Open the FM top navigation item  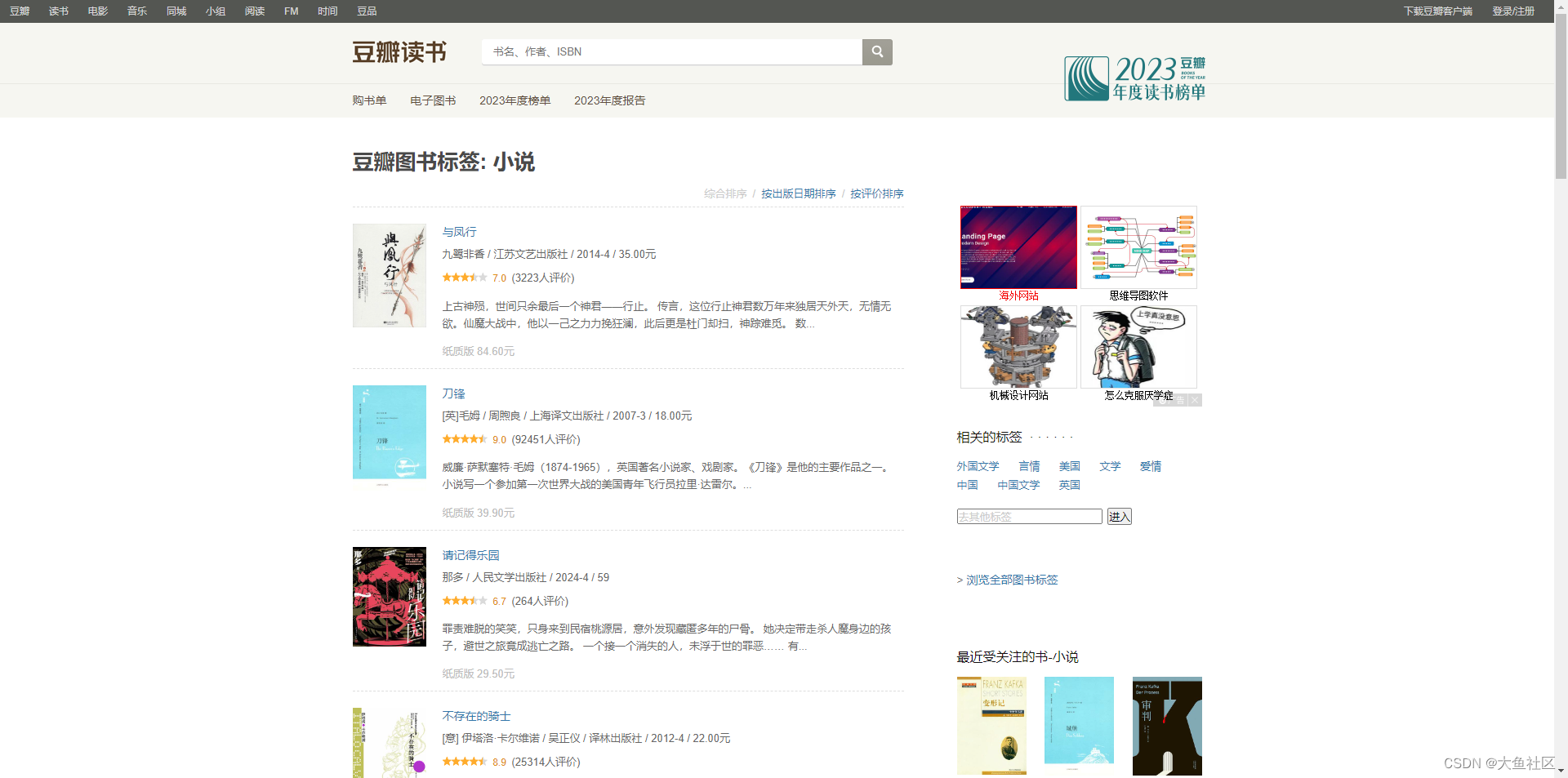(292, 11)
